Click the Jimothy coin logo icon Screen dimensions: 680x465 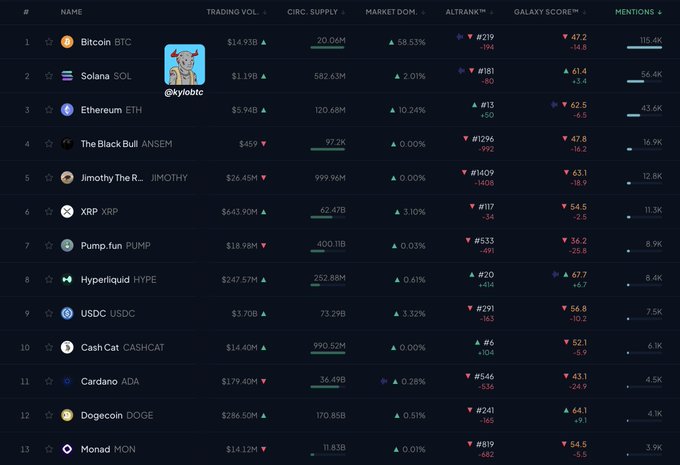point(67,178)
